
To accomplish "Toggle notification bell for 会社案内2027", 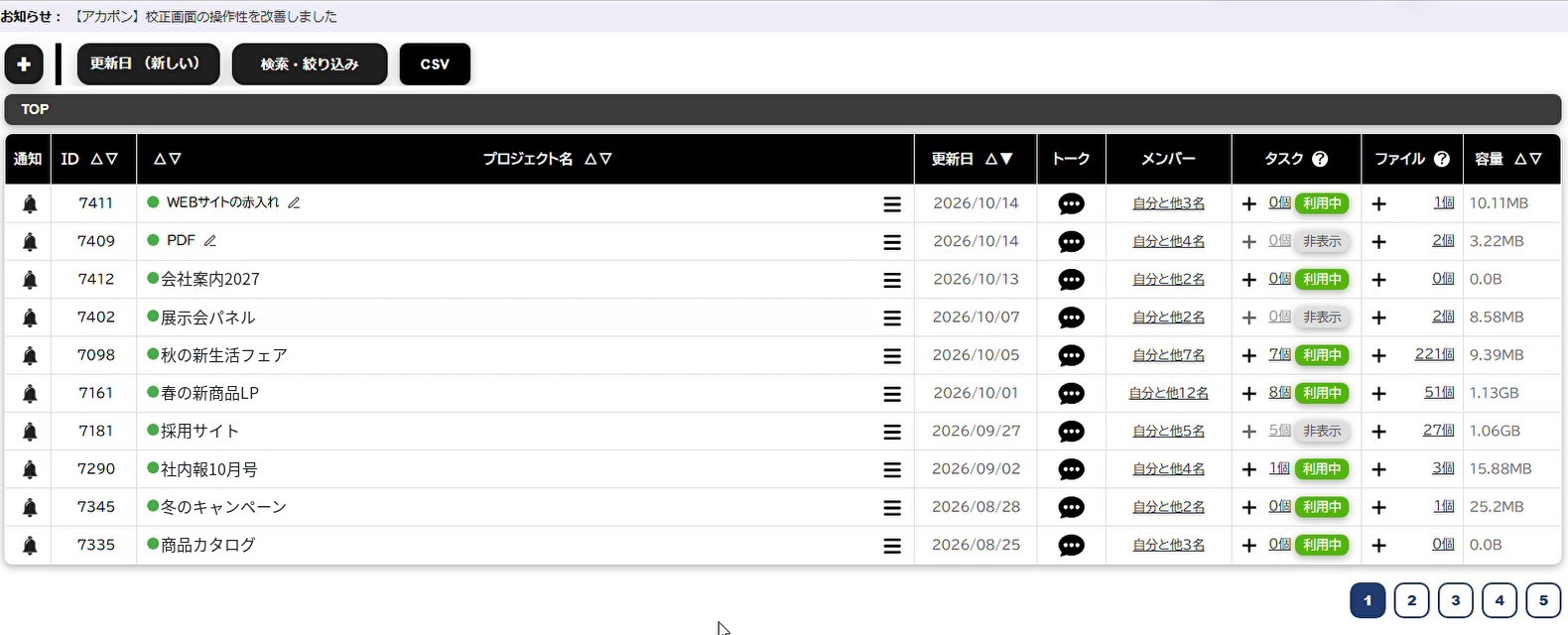I will (x=30, y=280).
